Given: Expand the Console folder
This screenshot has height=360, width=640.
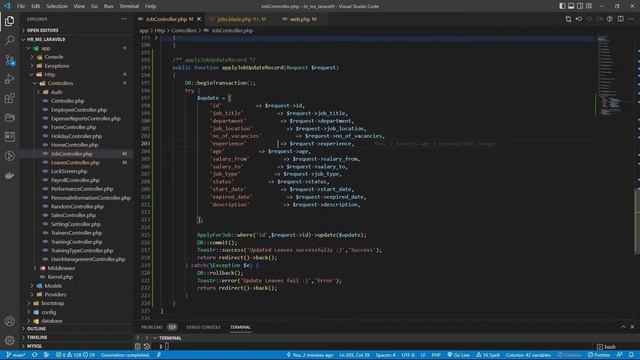Looking at the screenshot, I should pos(77,57).
